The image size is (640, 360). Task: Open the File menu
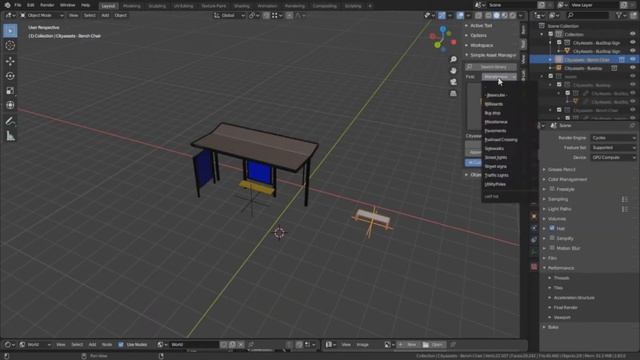tap(18, 5)
